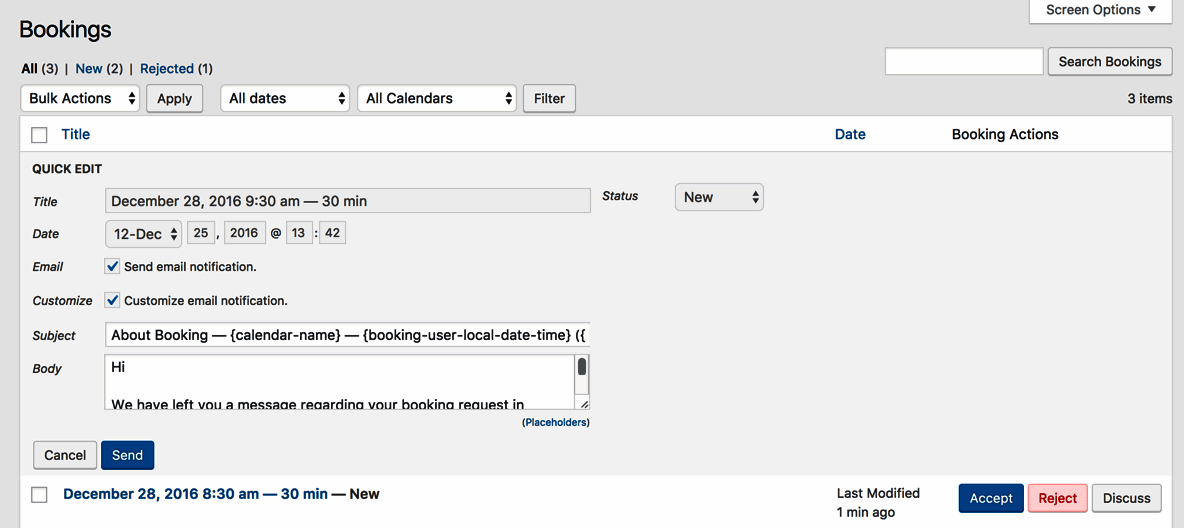Apply the selected bulk action

click(x=174, y=98)
